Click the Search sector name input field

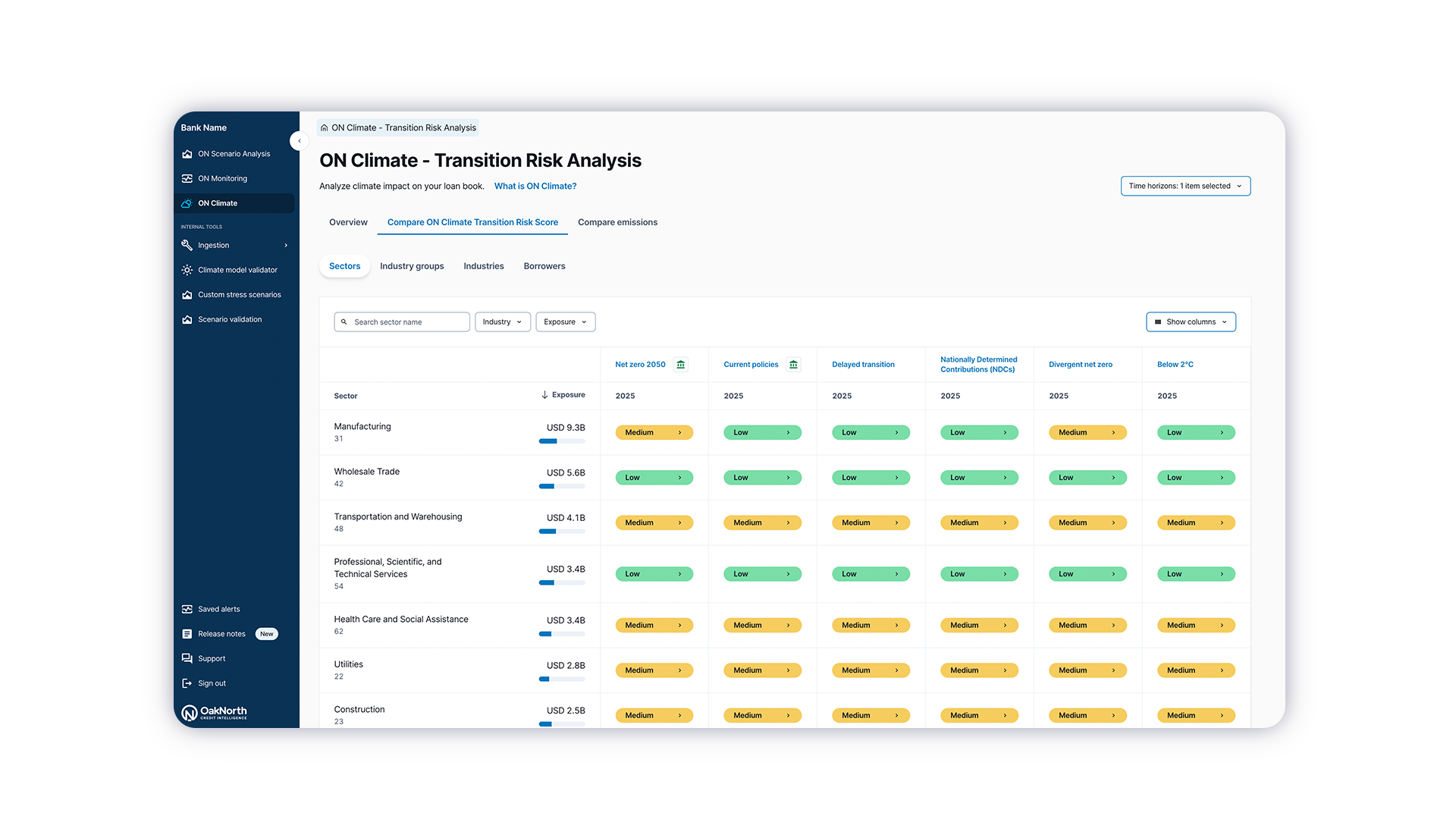tap(401, 321)
